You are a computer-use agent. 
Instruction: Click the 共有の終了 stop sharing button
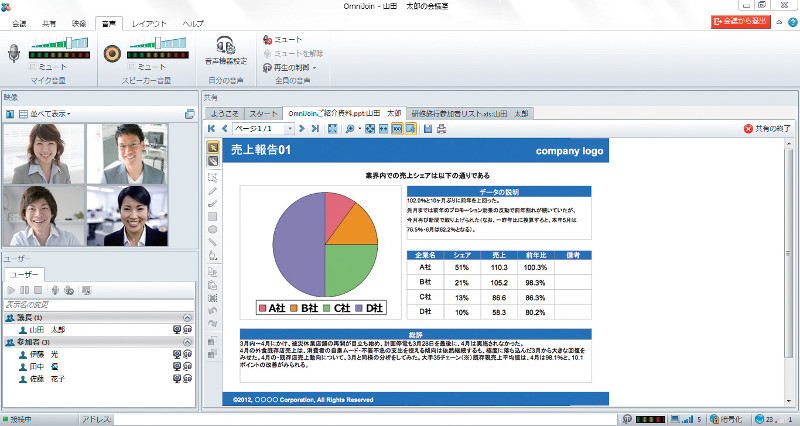pos(767,129)
